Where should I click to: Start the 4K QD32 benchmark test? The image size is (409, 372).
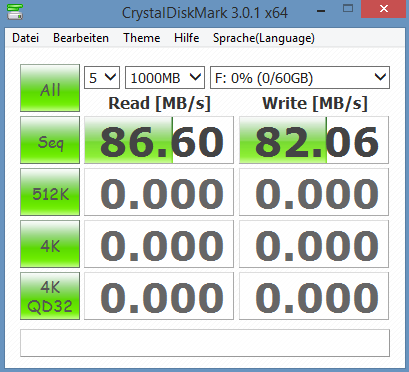50,296
